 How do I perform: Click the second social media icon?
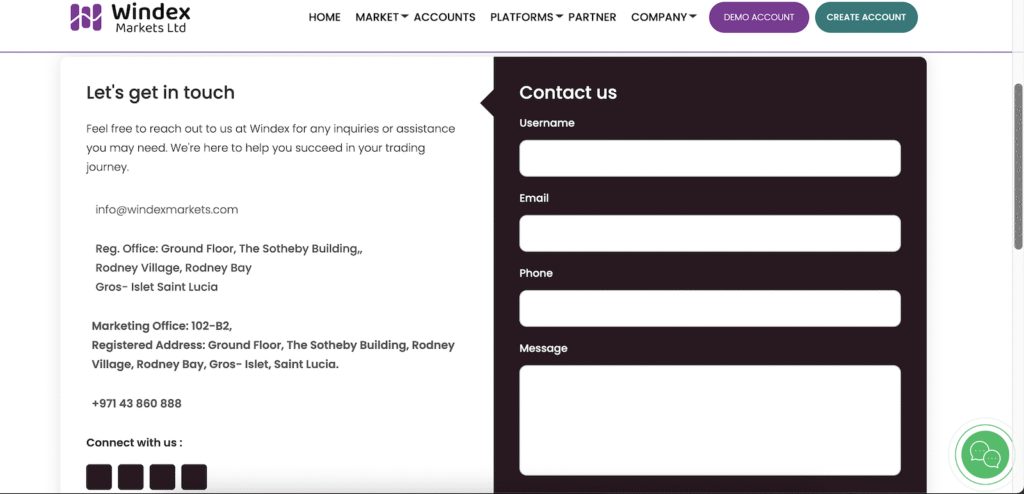pos(131,477)
